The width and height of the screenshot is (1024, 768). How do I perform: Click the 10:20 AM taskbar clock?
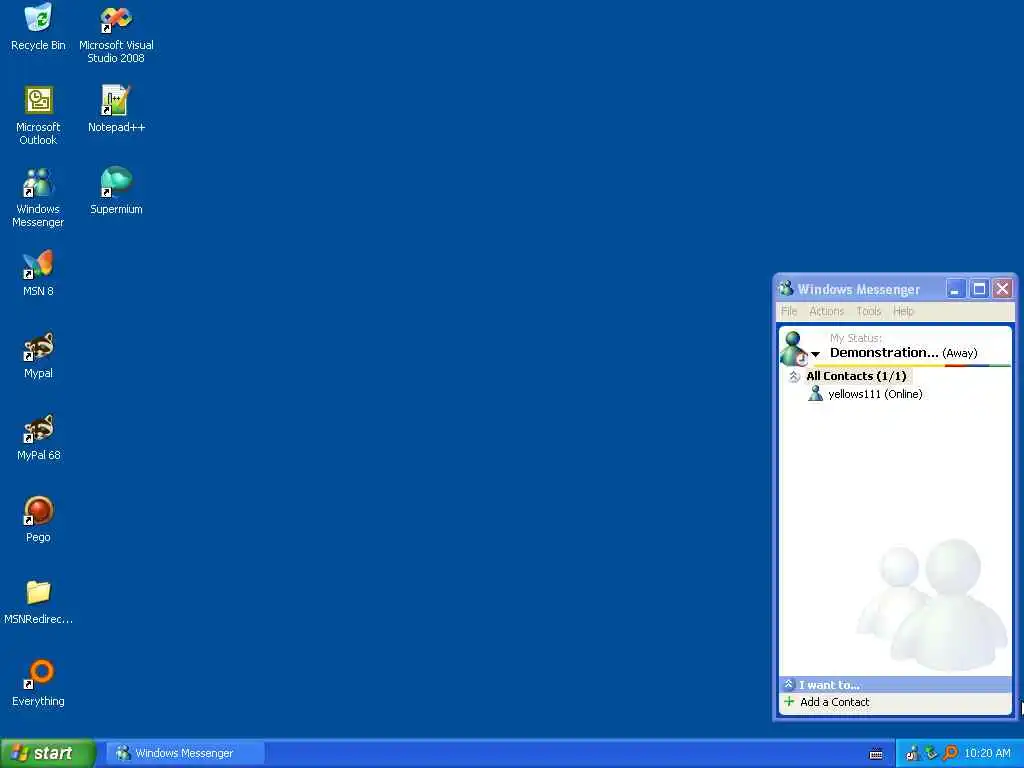(987, 753)
